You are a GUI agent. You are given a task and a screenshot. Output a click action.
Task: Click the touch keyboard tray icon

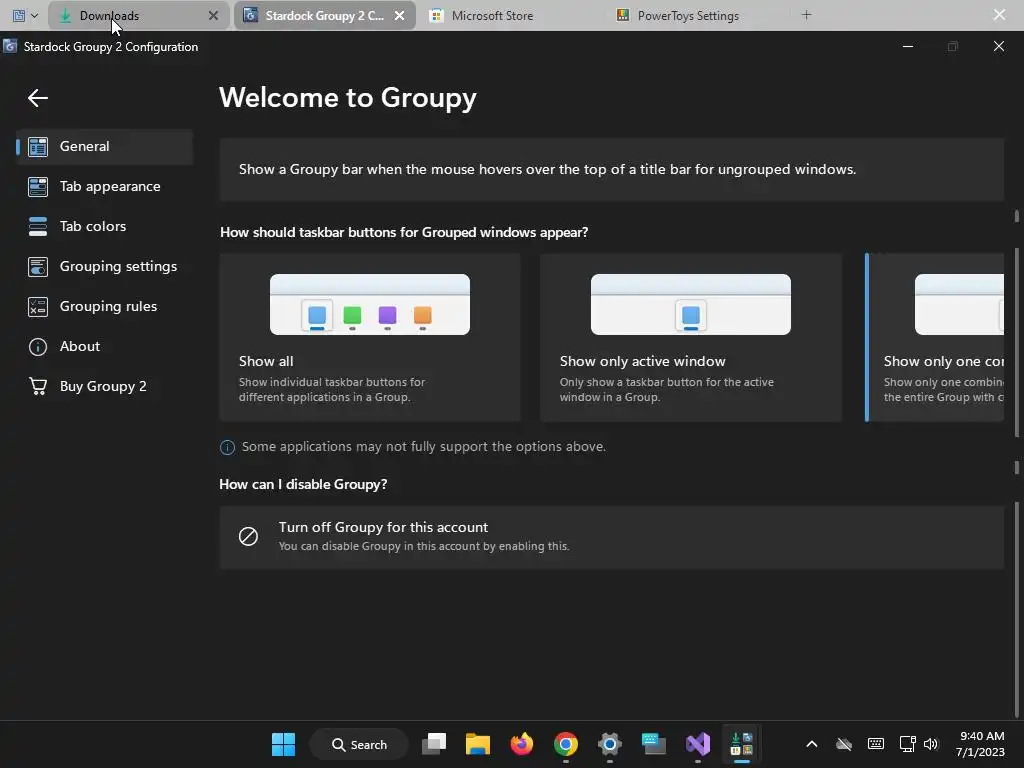[876, 744]
